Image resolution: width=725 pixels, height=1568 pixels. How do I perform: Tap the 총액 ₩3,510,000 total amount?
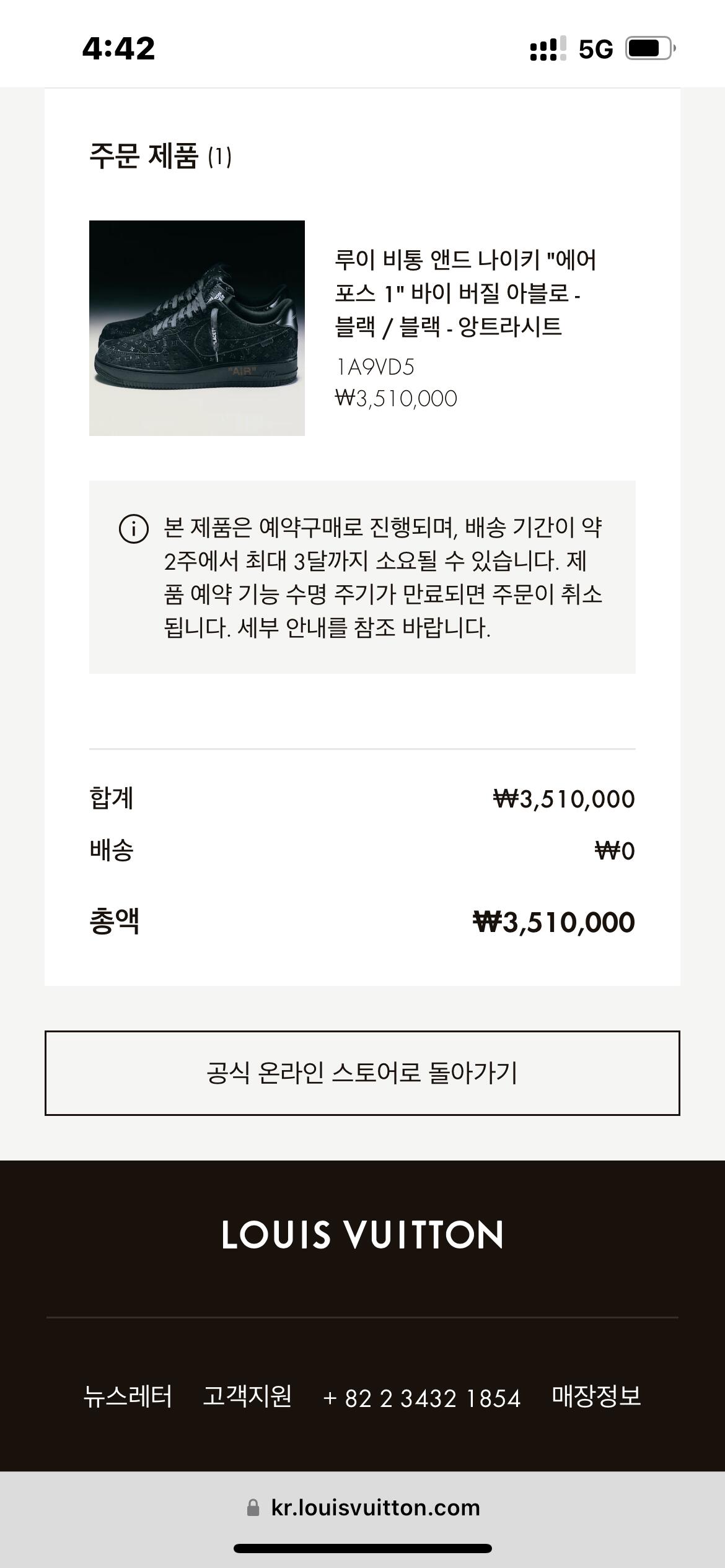tap(553, 922)
